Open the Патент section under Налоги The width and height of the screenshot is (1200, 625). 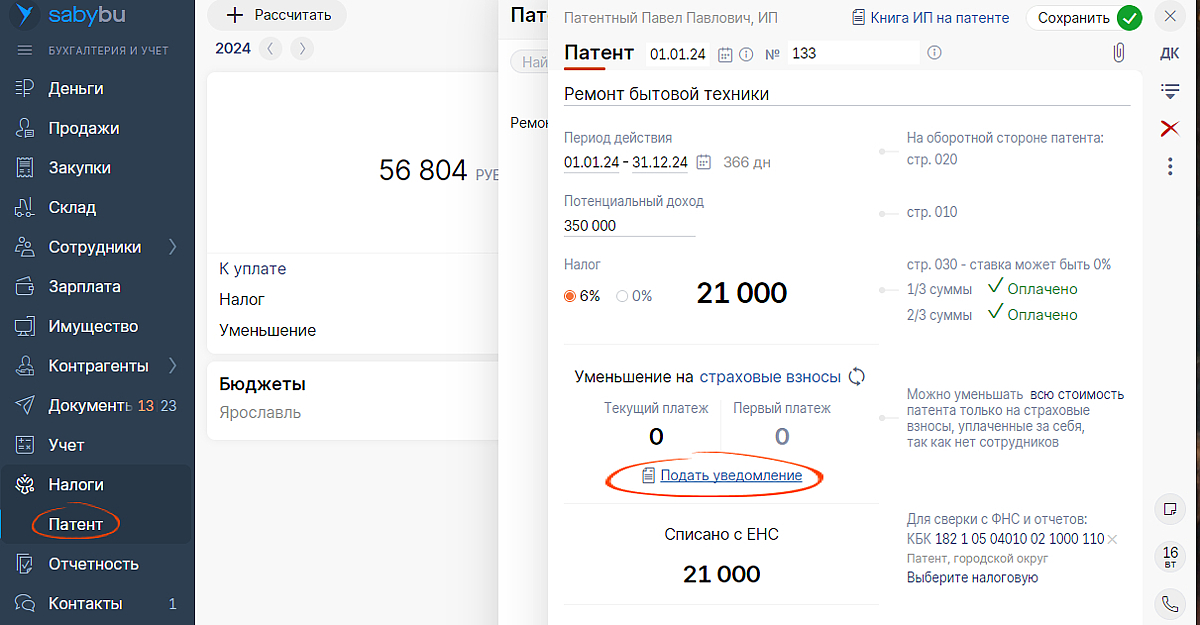pos(76,524)
